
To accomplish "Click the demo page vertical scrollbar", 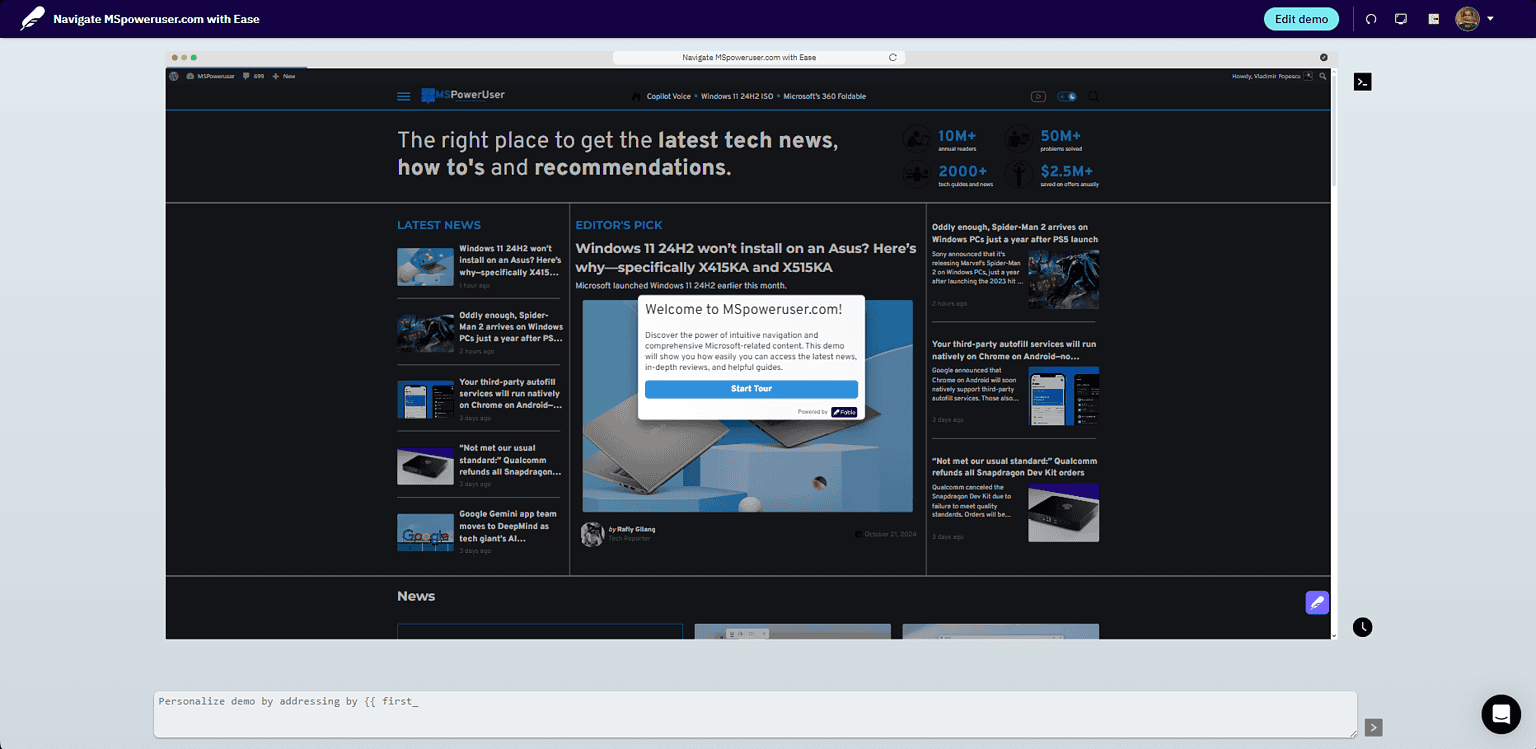I will pos(1333,128).
